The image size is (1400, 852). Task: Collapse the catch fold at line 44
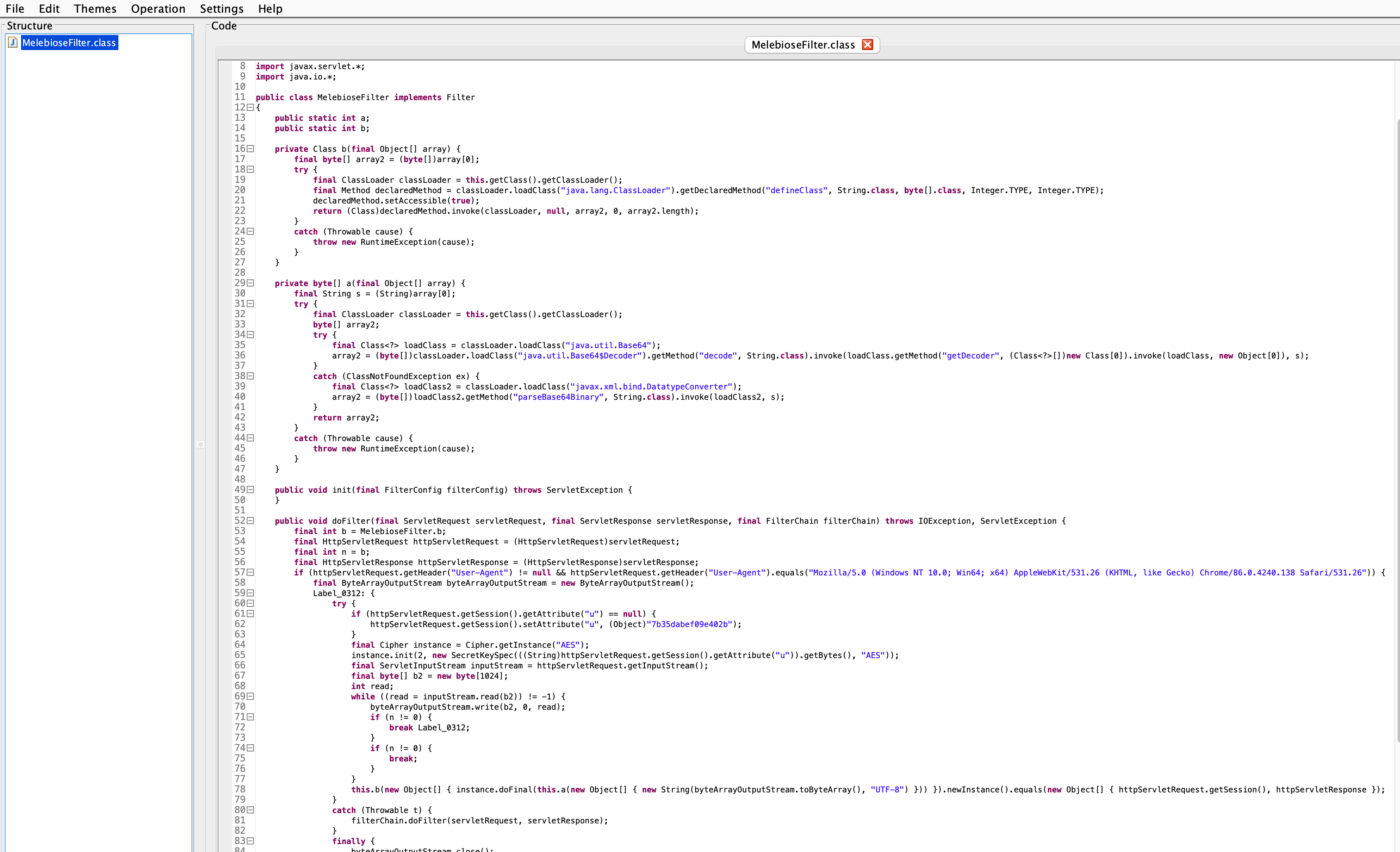[x=250, y=438]
